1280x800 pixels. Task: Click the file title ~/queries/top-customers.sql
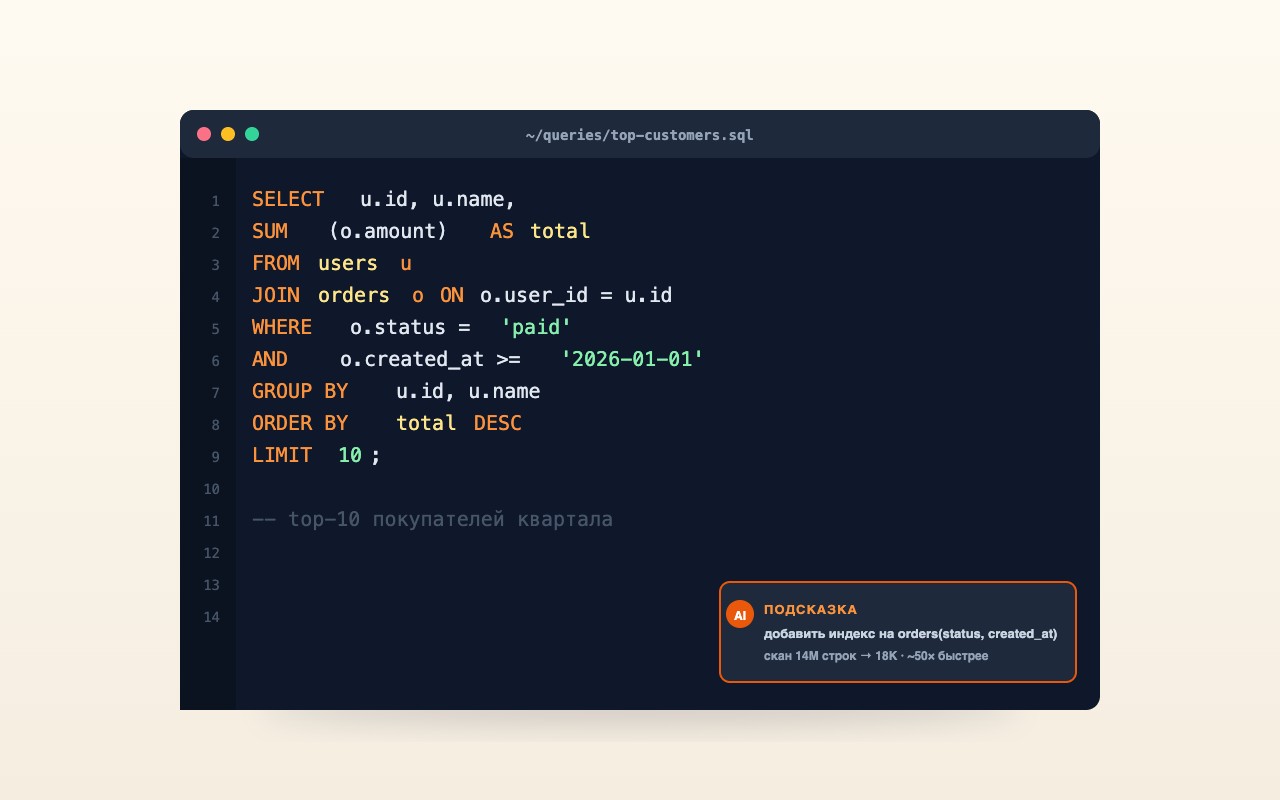(x=640, y=135)
